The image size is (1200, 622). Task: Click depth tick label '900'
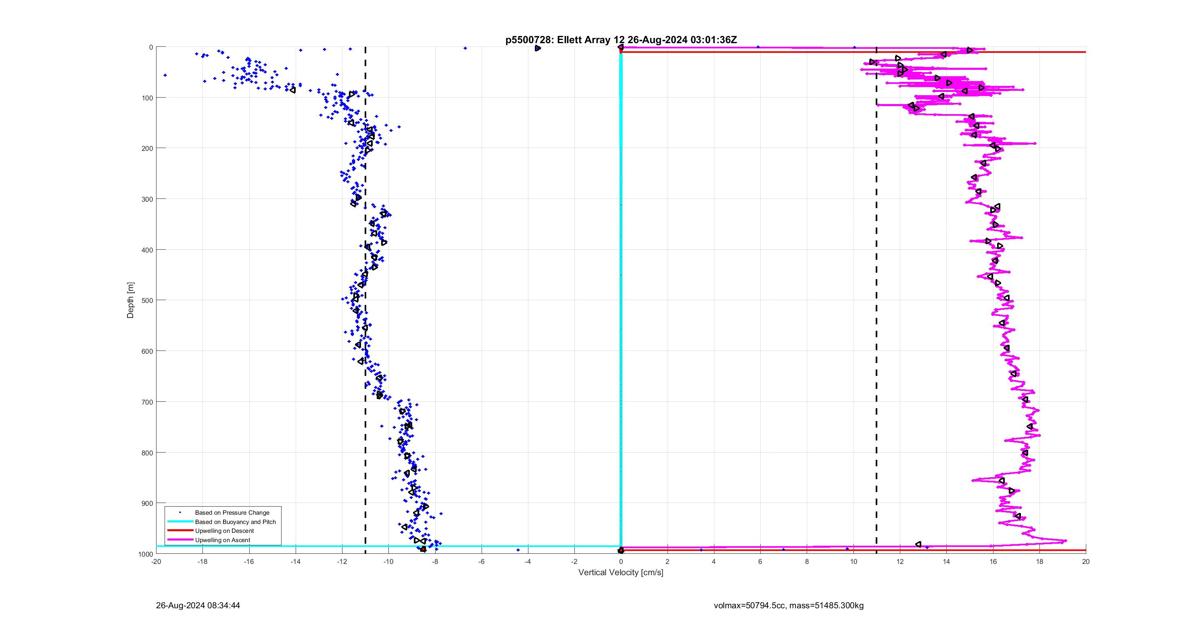point(145,503)
